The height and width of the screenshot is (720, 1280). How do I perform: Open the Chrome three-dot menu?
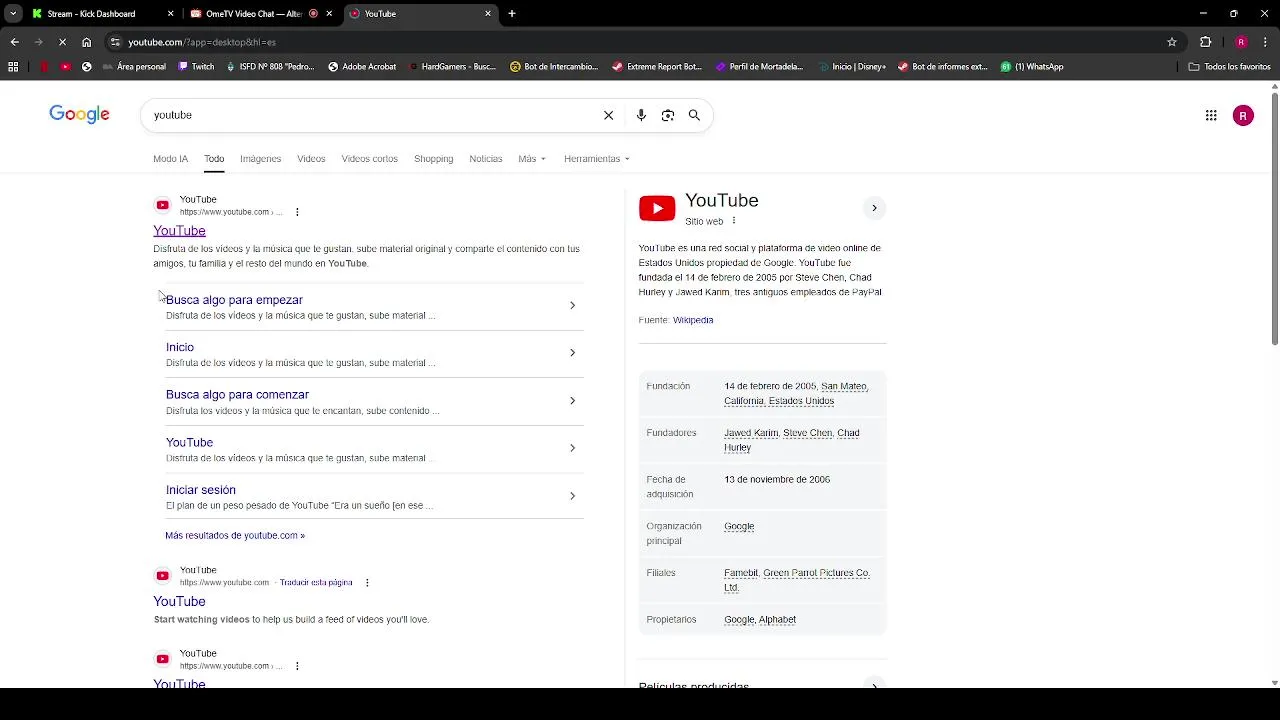click(x=1264, y=42)
